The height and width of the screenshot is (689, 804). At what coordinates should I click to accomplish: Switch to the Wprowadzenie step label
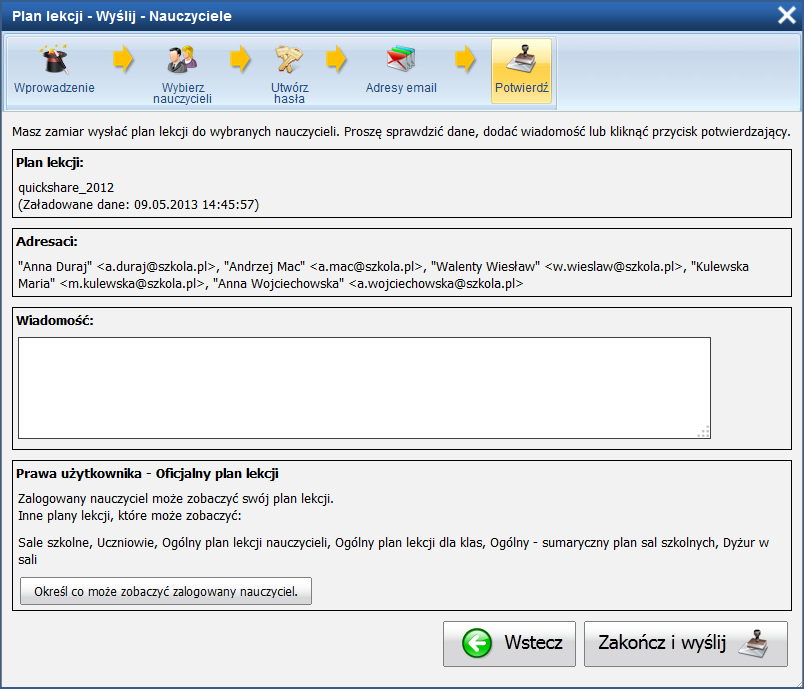click(54, 88)
